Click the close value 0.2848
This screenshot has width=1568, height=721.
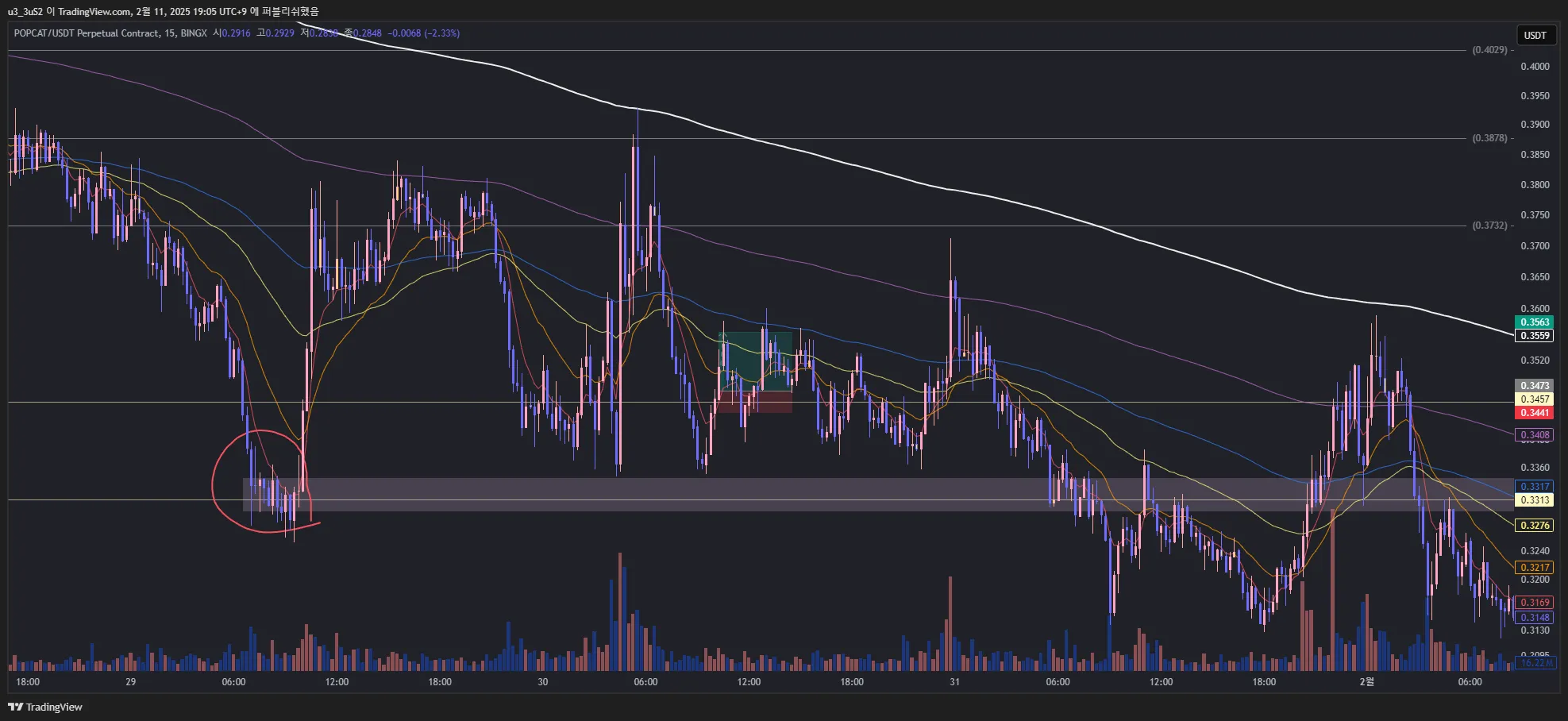click(x=367, y=33)
